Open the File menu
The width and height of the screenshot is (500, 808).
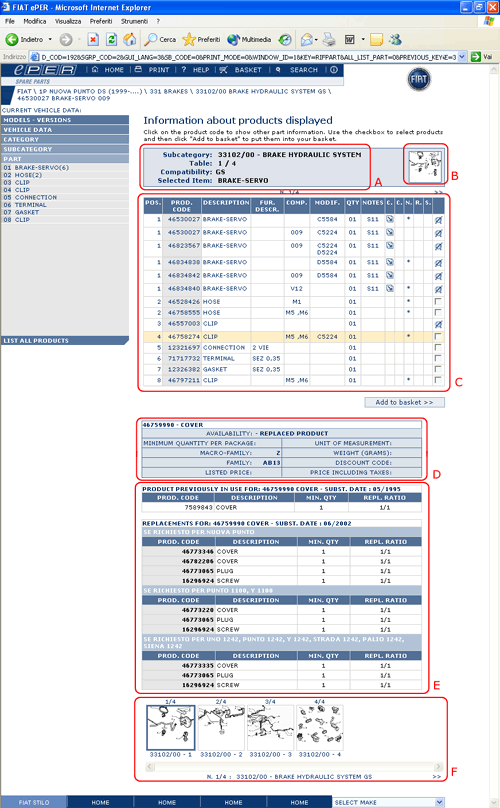[x=10, y=22]
